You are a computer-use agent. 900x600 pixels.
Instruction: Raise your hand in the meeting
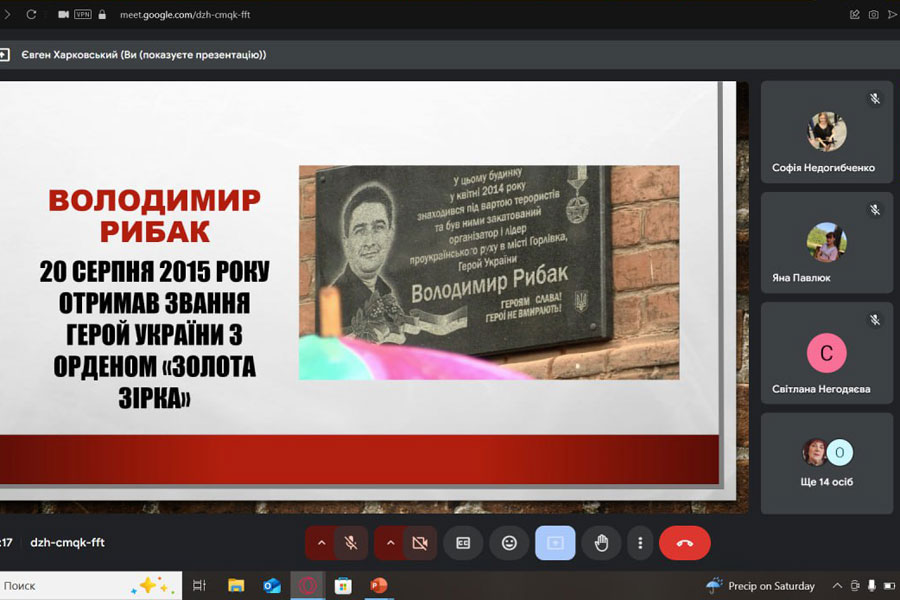pyautogui.click(x=601, y=543)
